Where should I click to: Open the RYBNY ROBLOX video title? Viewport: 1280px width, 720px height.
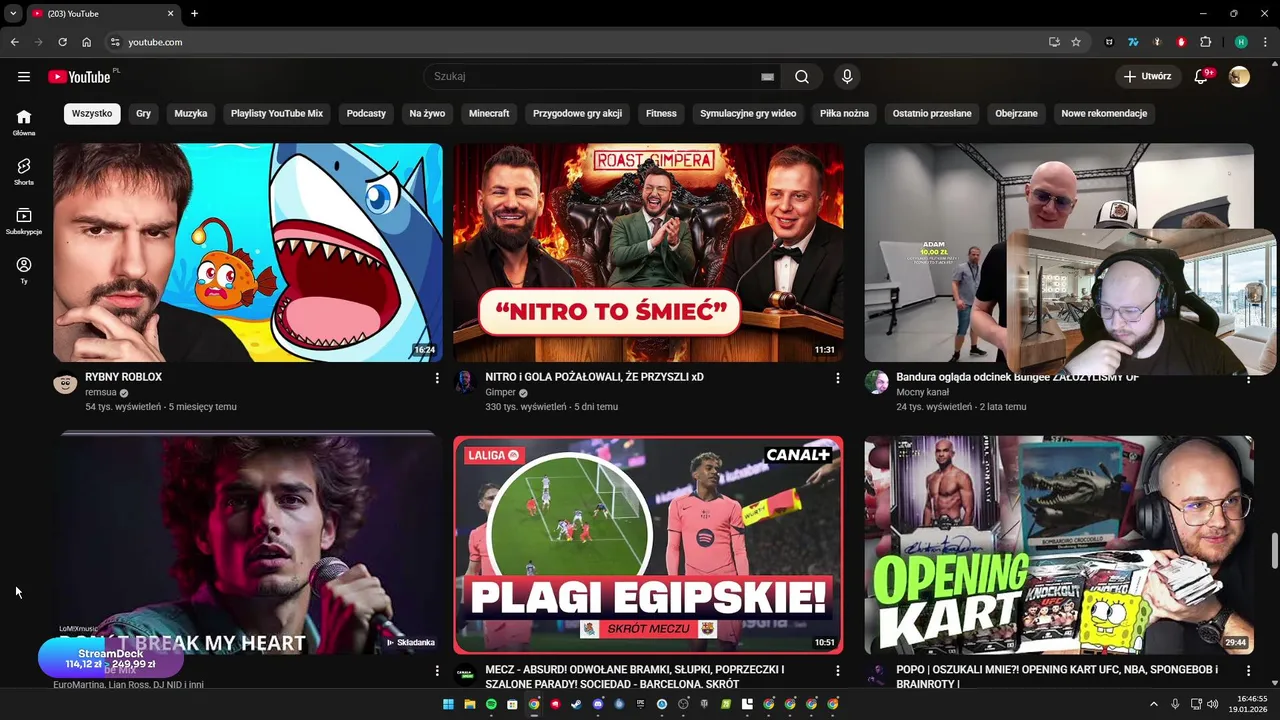[123, 377]
